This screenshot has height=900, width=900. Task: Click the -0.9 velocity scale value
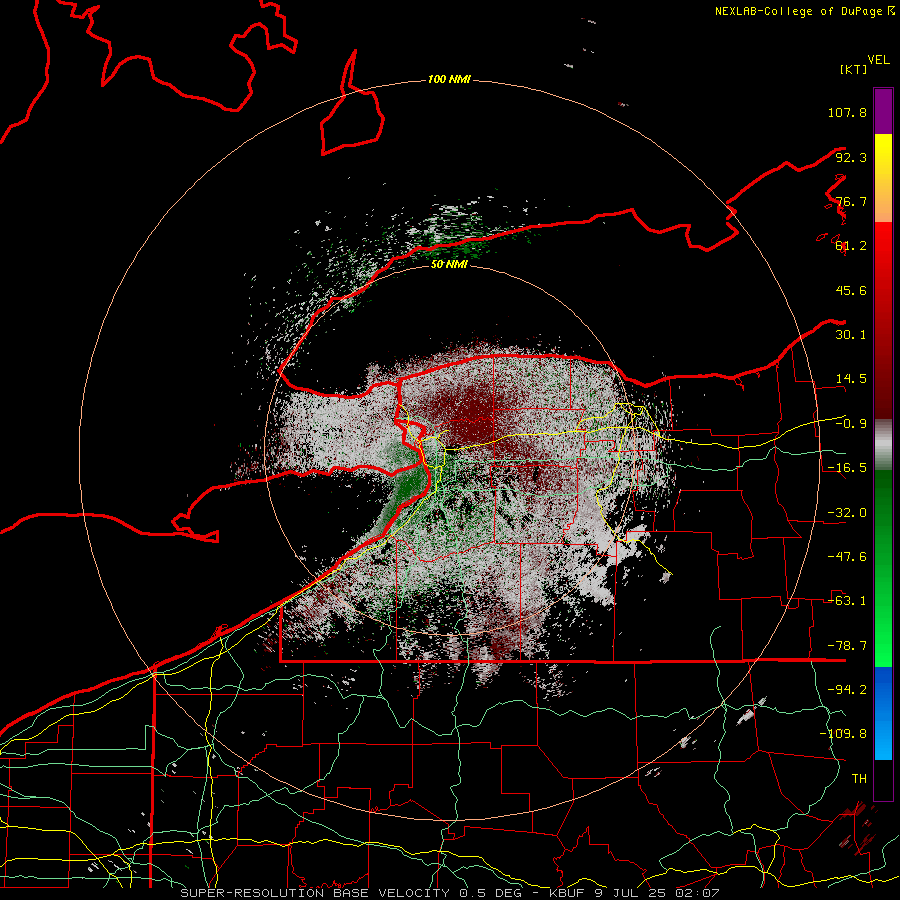pos(851,424)
